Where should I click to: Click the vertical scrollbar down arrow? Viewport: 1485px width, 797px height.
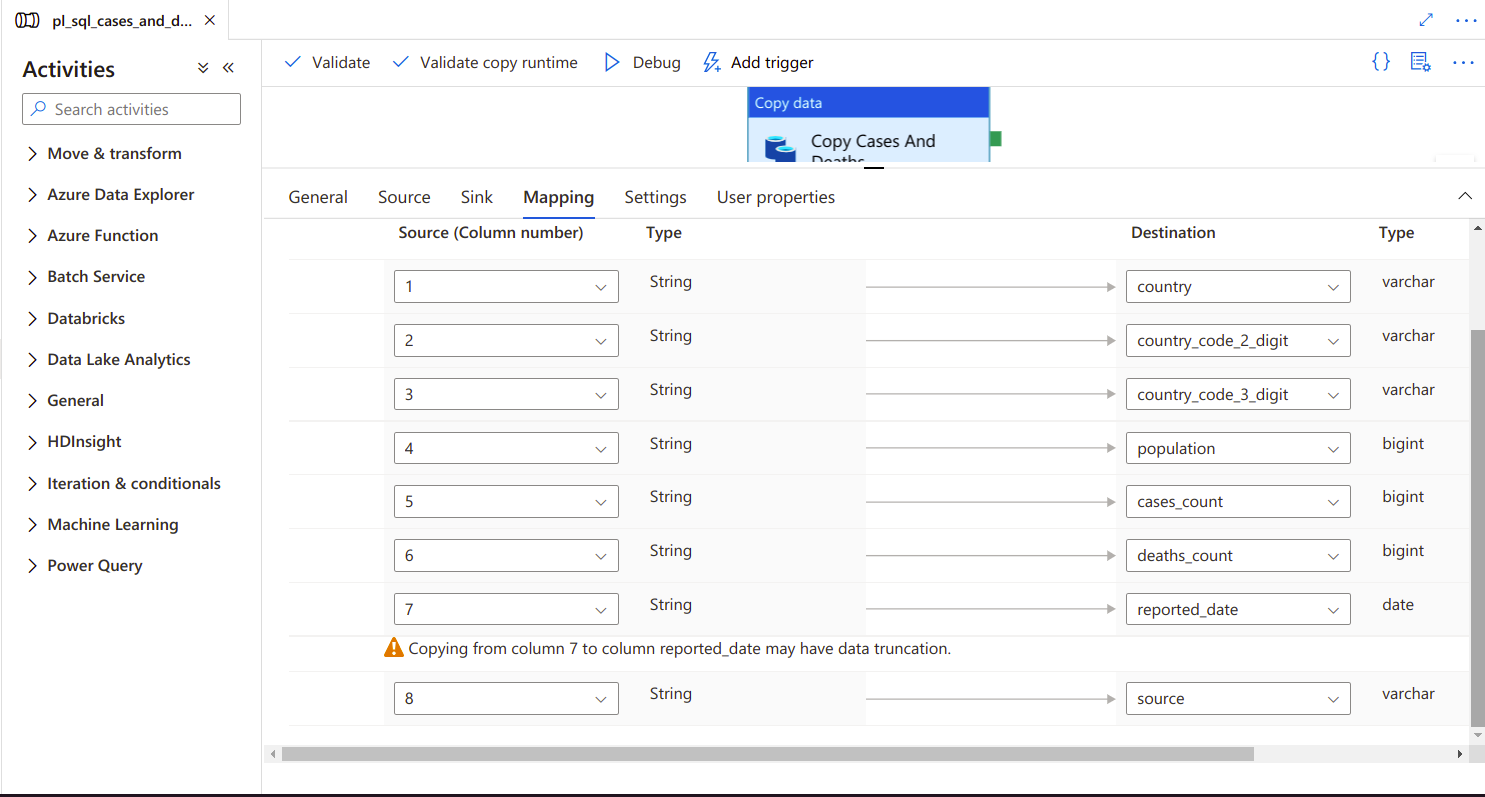1478,735
